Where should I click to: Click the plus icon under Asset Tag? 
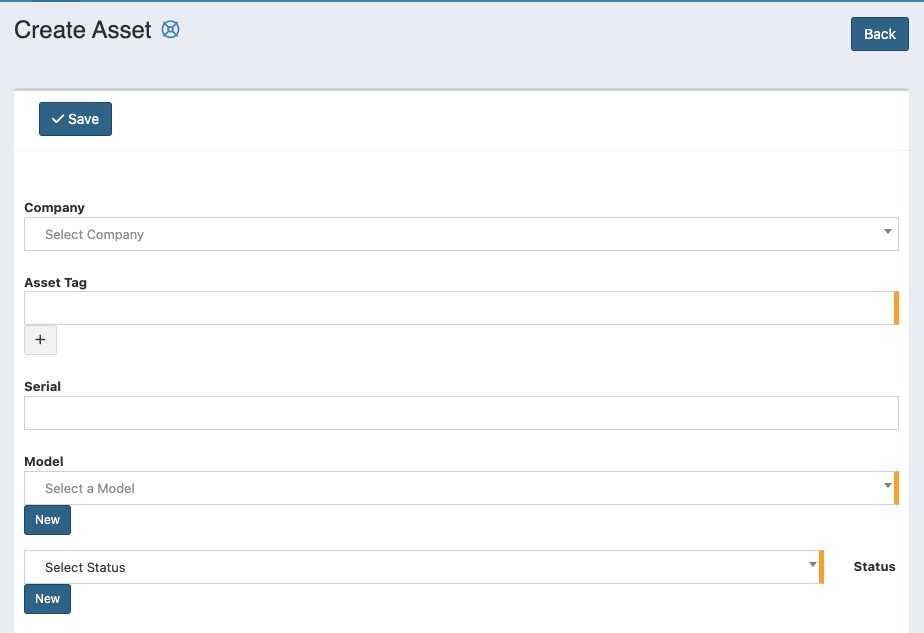click(40, 340)
